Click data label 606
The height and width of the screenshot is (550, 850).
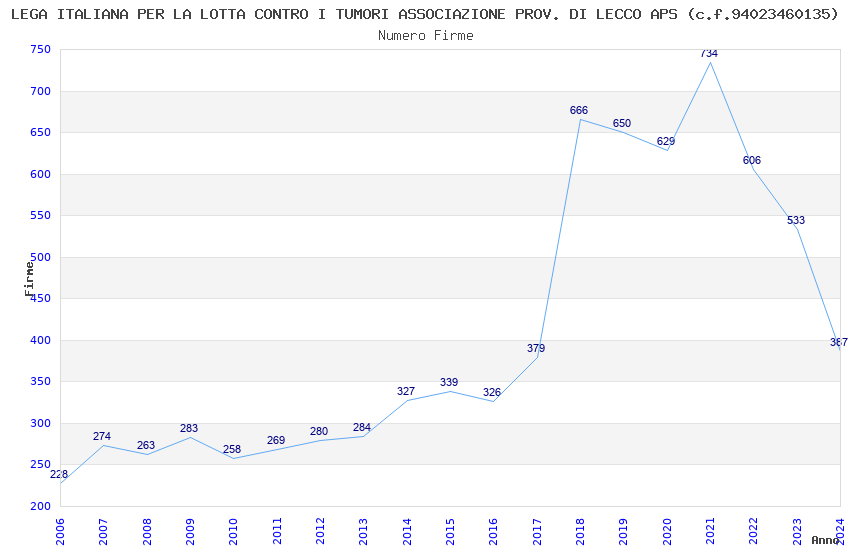[752, 160]
